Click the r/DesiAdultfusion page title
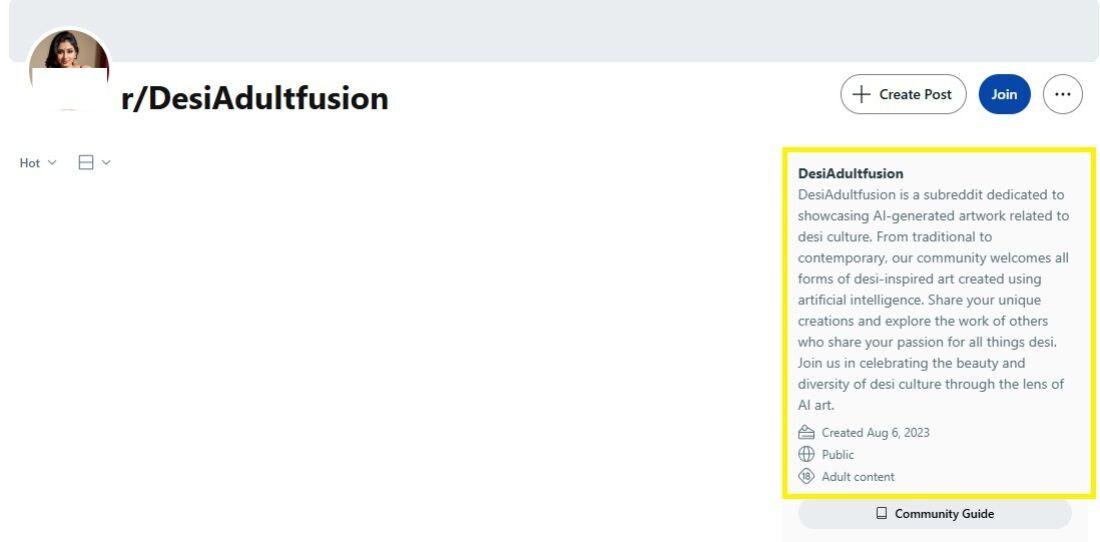Screen dimensions: 1100x542 click(254, 98)
